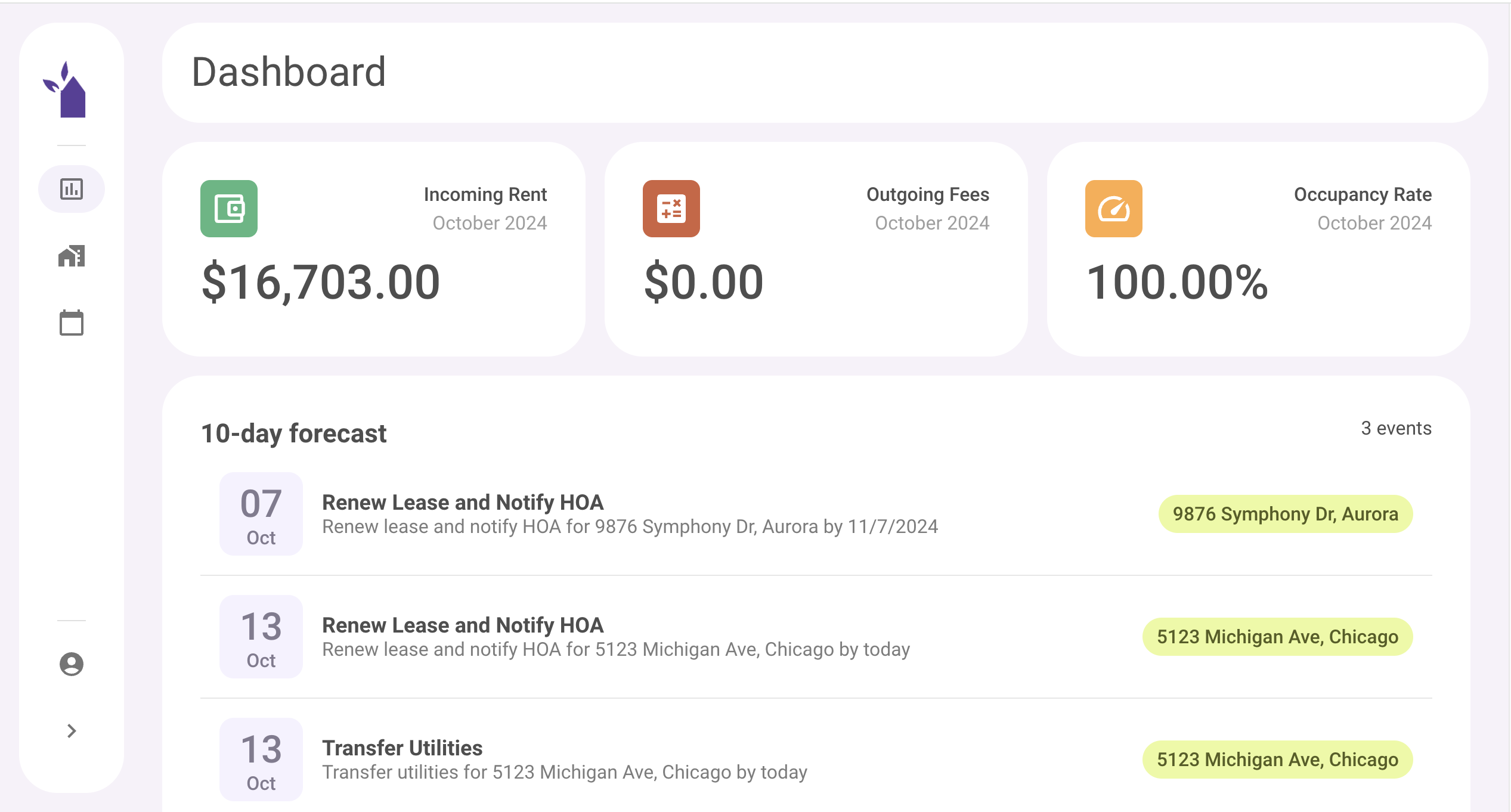Image resolution: width=1511 pixels, height=812 pixels.
Task: Click the red Outgoing Fees calculator icon
Action: point(671,209)
